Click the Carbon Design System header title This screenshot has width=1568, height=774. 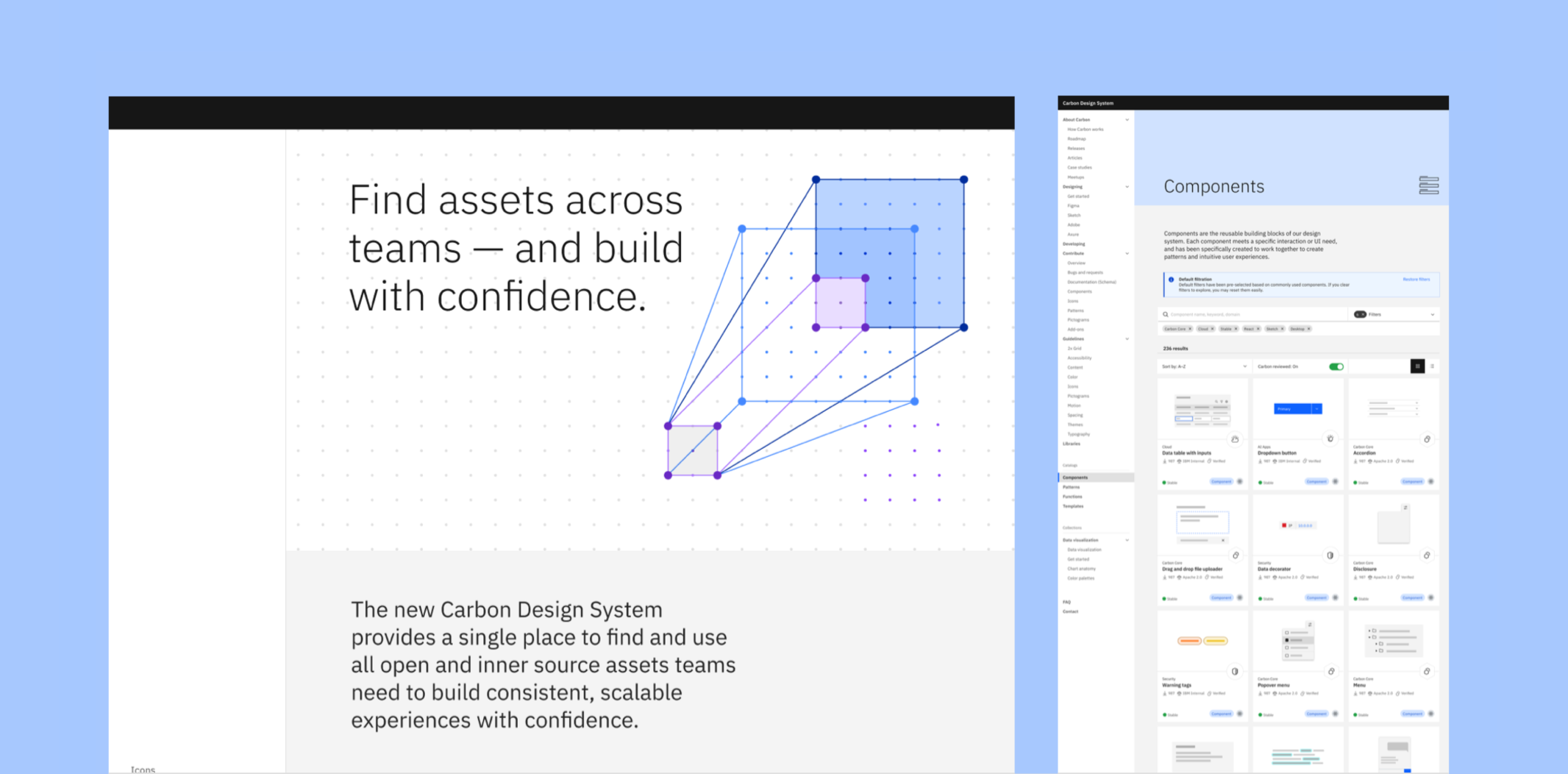coord(1088,103)
